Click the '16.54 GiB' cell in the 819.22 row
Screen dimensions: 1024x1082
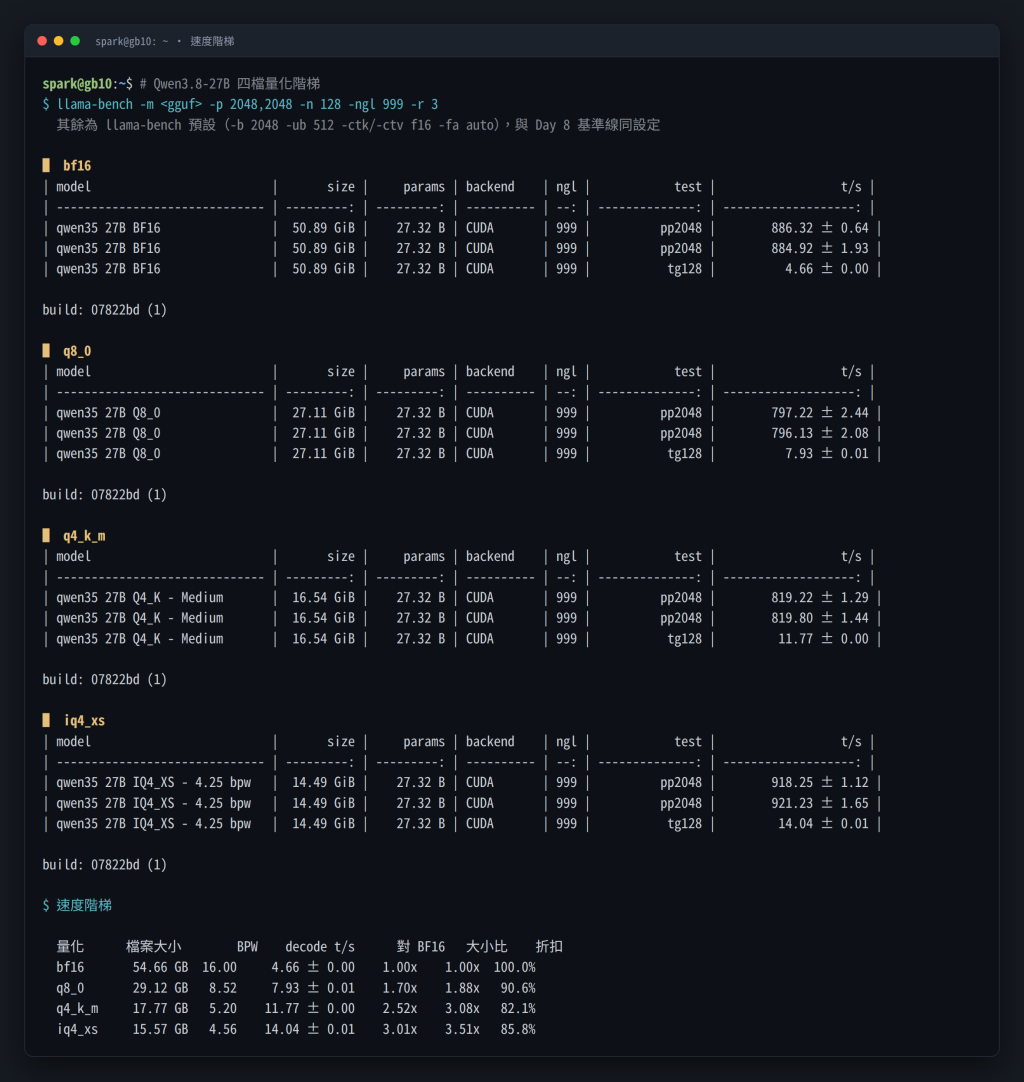coord(323,598)
